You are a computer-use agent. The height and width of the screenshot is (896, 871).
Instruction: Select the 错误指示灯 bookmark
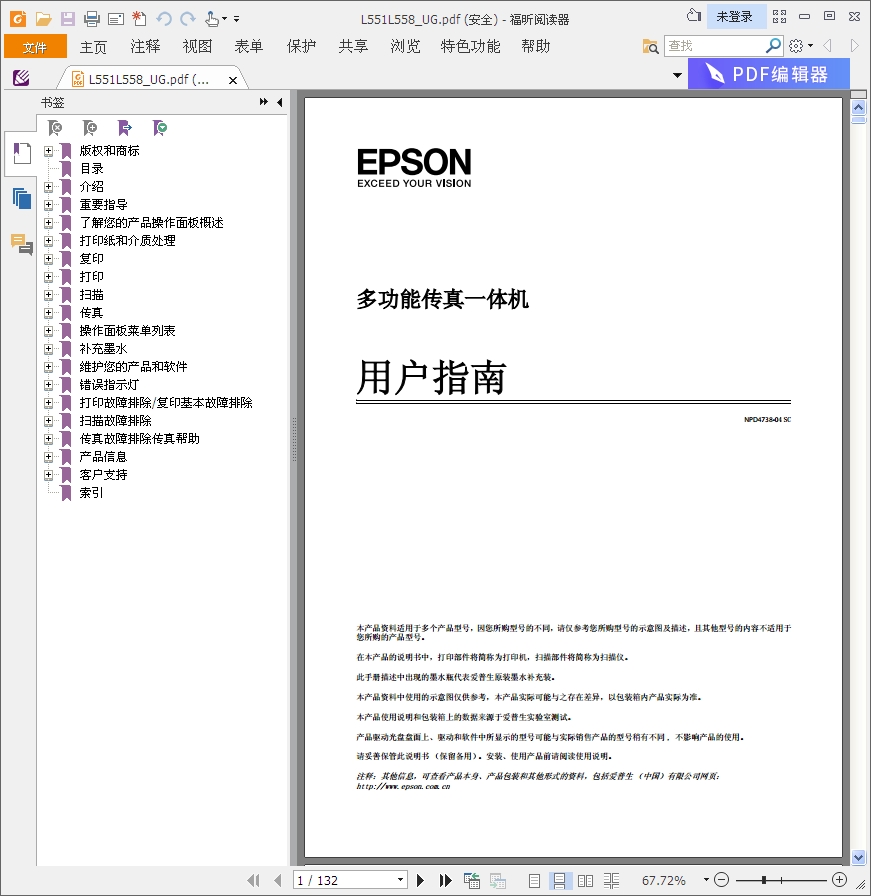pyautogui.click(x=109, y=385)
